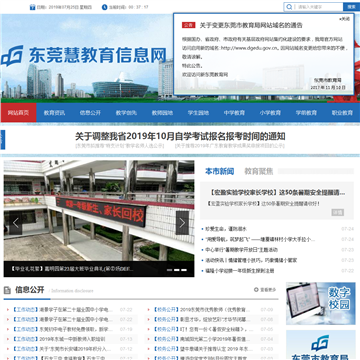Open 中学教育 navigation item
Image resolution: width=360 pixels, height=360 pixels.
click(234, 113)
